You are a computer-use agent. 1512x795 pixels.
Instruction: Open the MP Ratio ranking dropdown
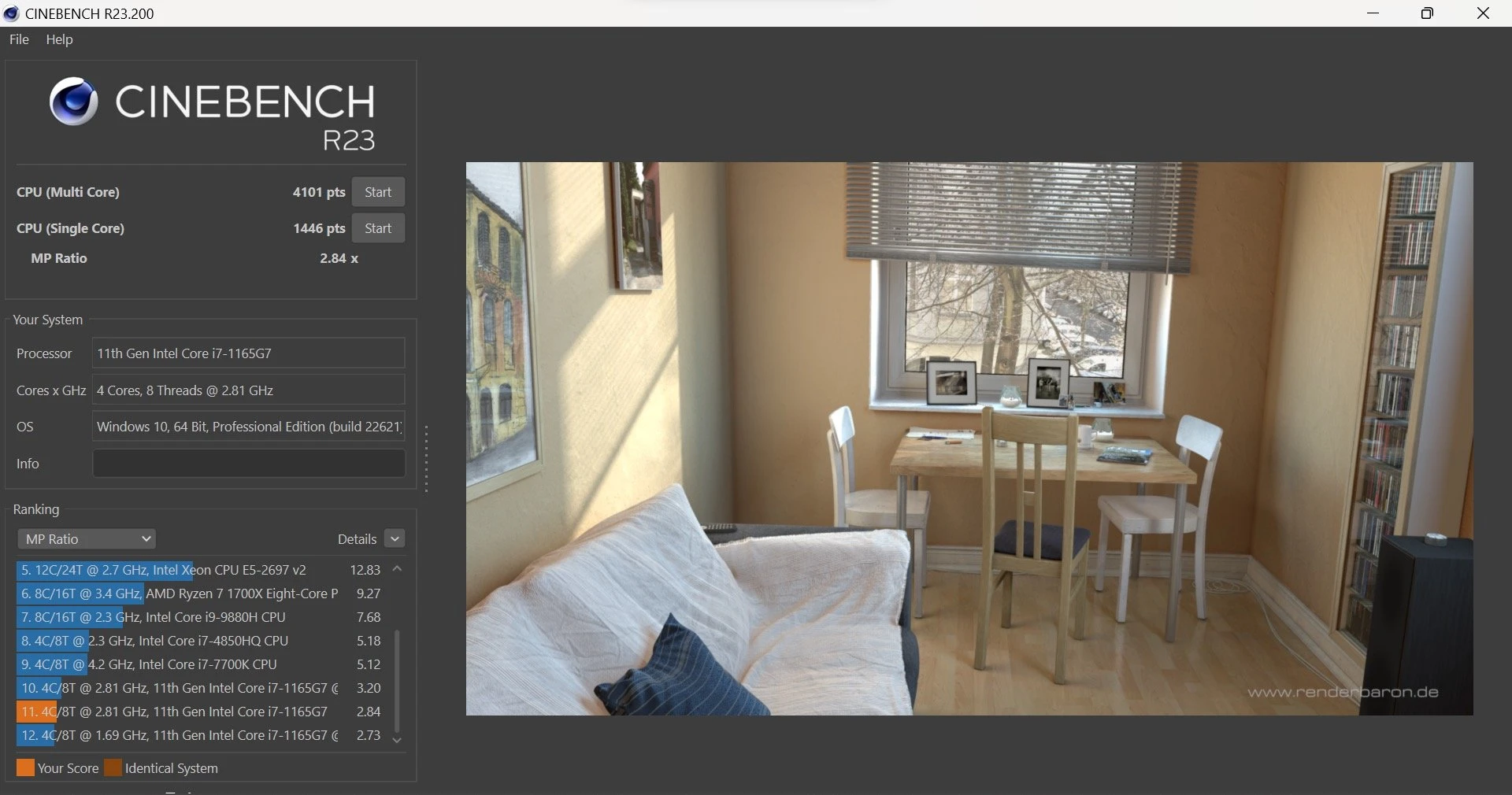(x=87, y=539)
